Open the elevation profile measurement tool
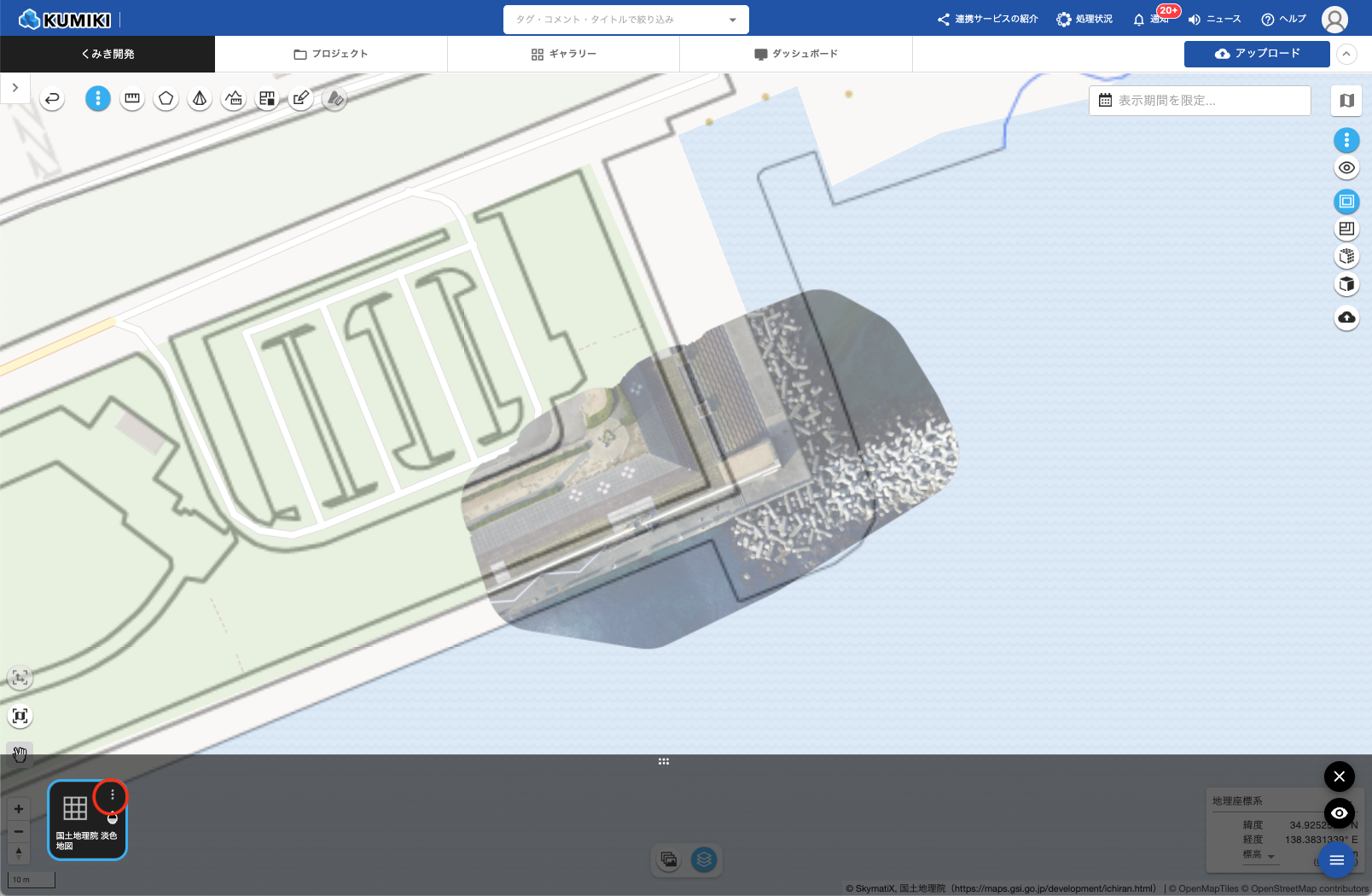The width and height of the screenshot is (1372, 896). (x=234, y=99)
